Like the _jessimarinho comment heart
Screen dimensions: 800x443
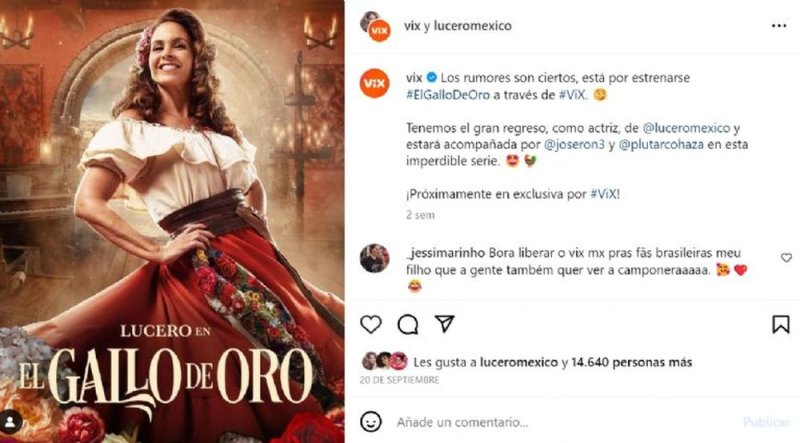pos(786,258)
